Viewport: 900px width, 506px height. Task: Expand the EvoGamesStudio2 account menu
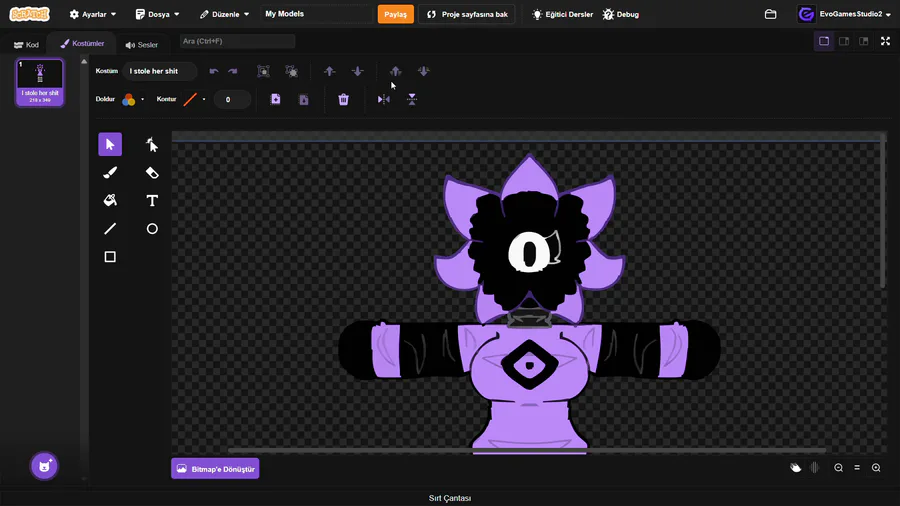844,14
